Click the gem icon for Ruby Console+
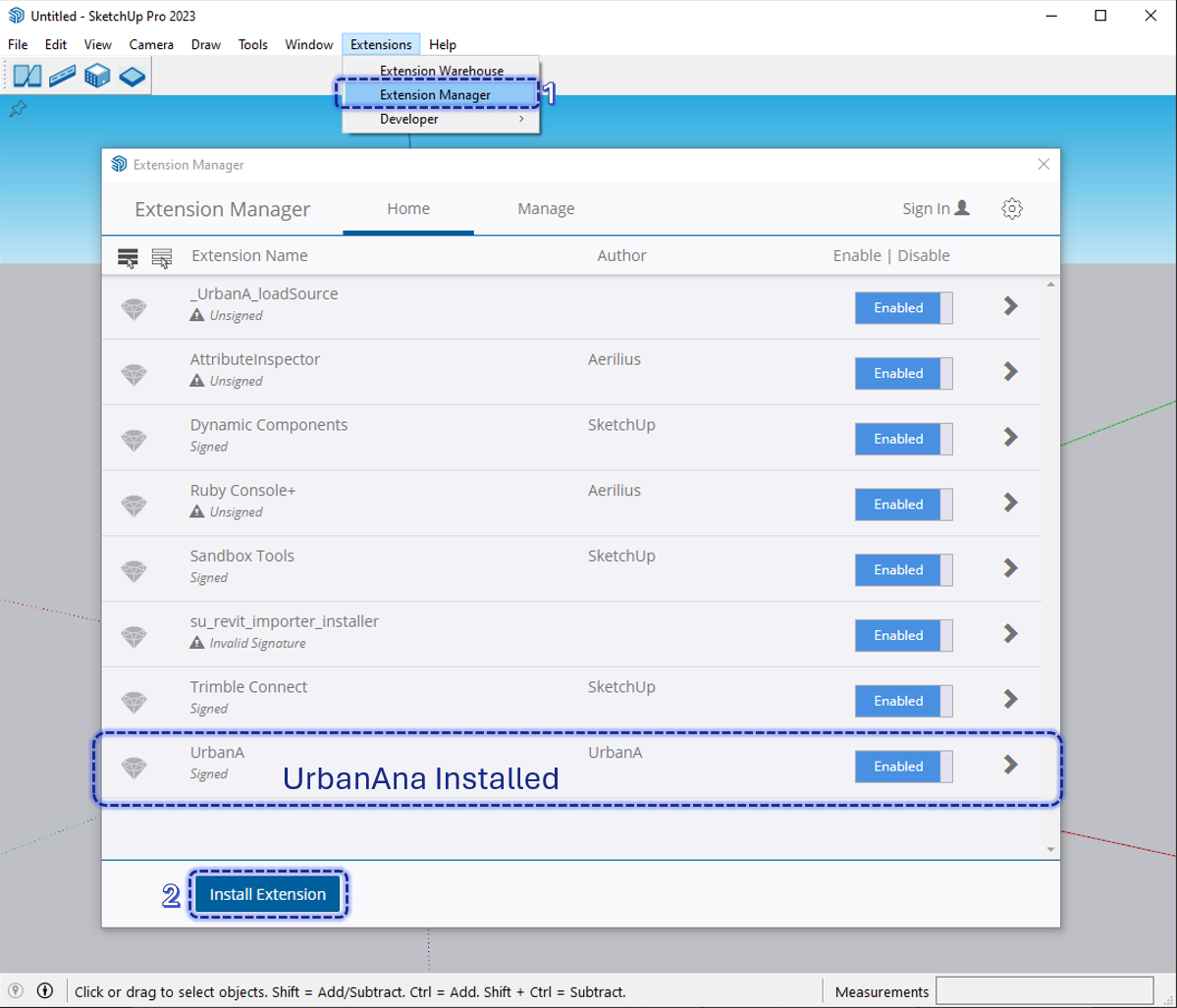 click(134, 505)
